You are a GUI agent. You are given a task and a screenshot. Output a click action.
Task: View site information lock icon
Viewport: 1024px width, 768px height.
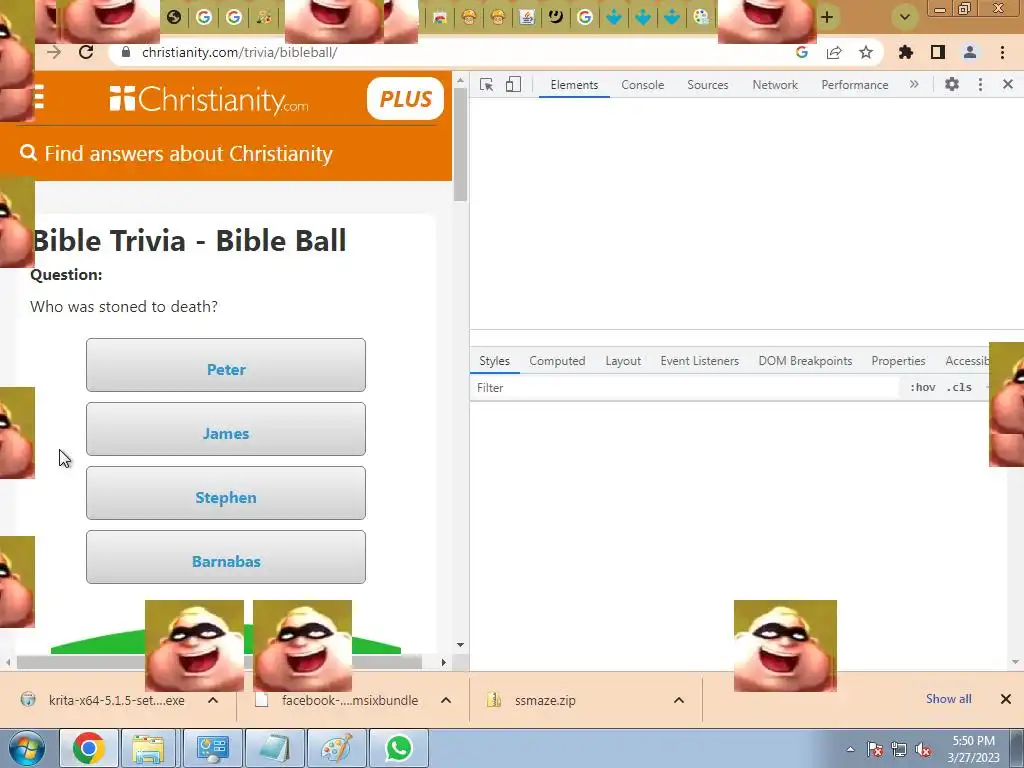coord(126,52)
